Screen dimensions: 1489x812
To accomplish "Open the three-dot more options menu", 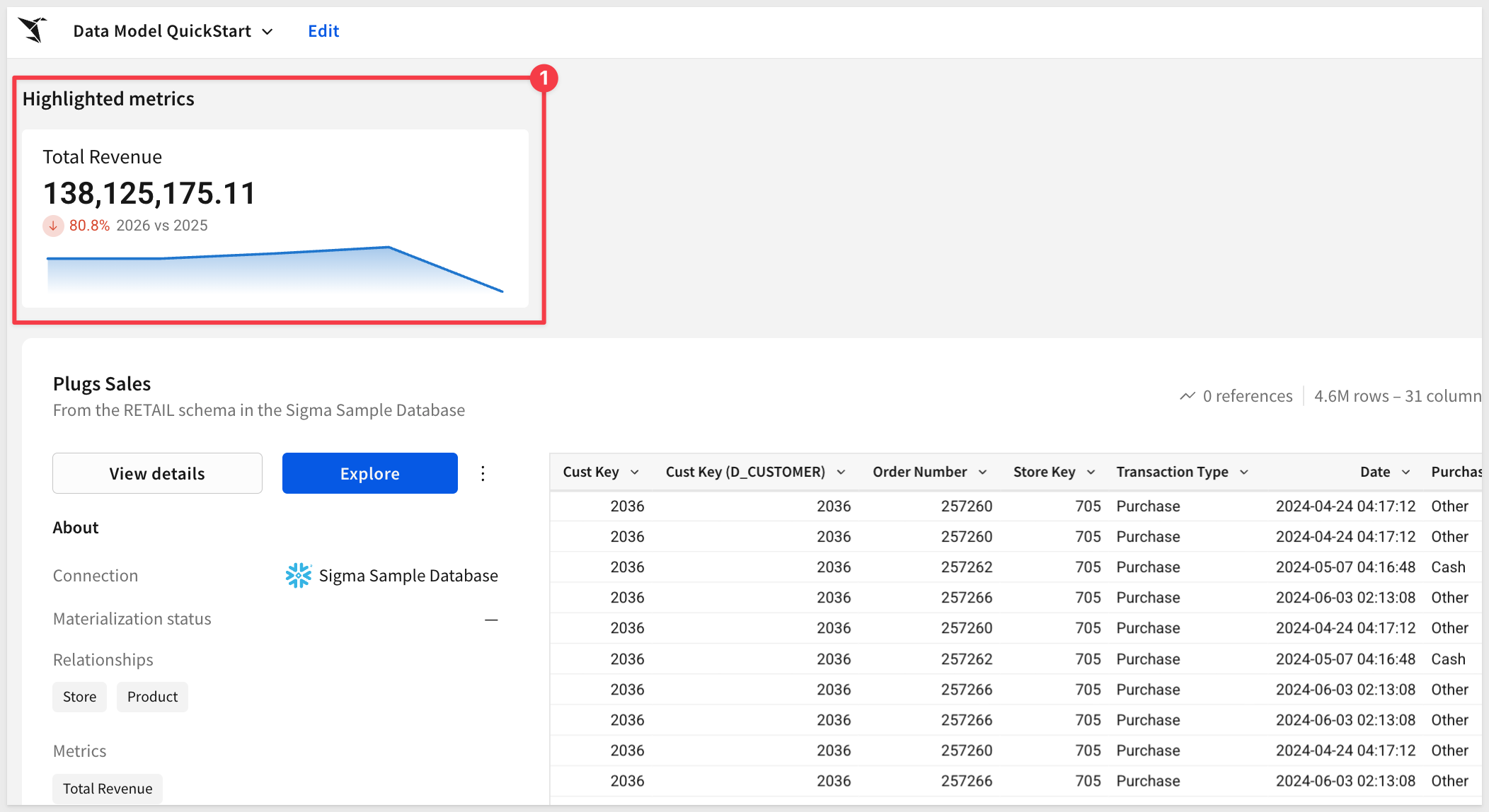I will point(483,473).
